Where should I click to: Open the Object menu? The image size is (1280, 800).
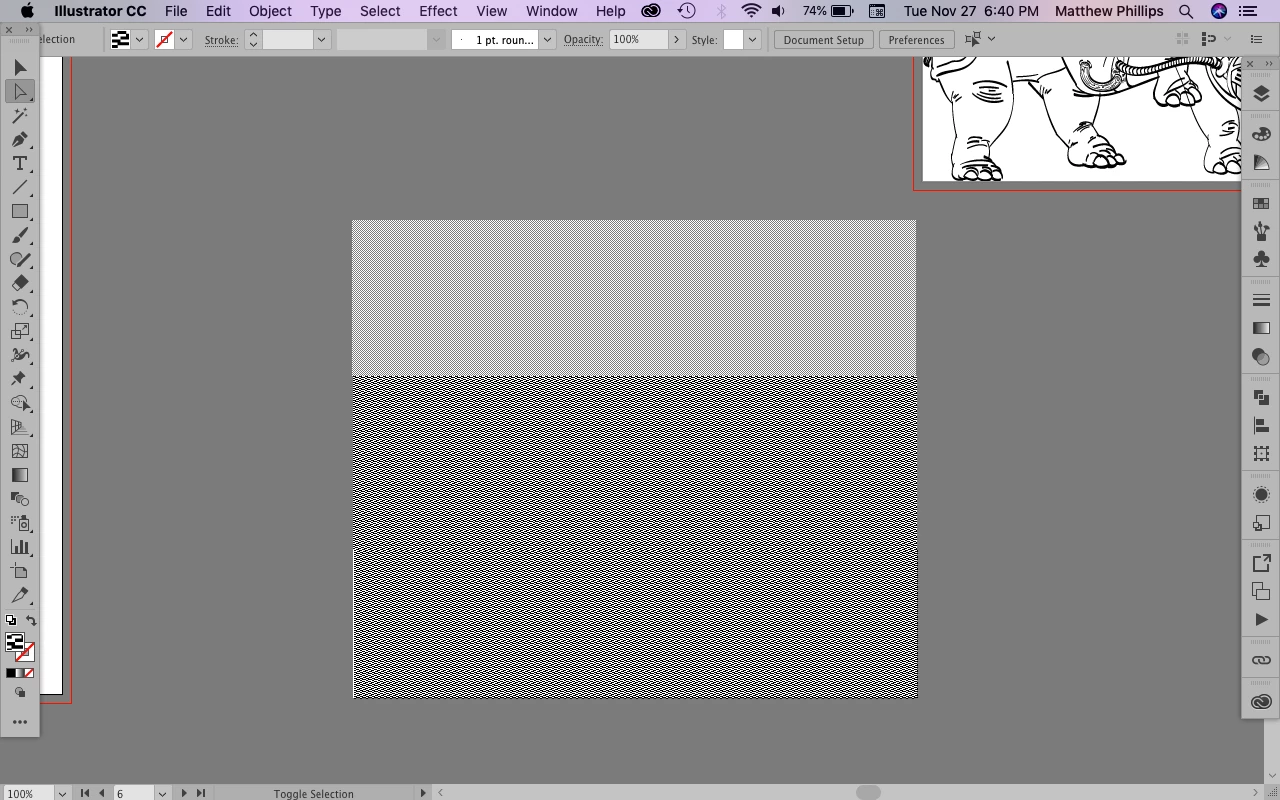tap(270, 11)
